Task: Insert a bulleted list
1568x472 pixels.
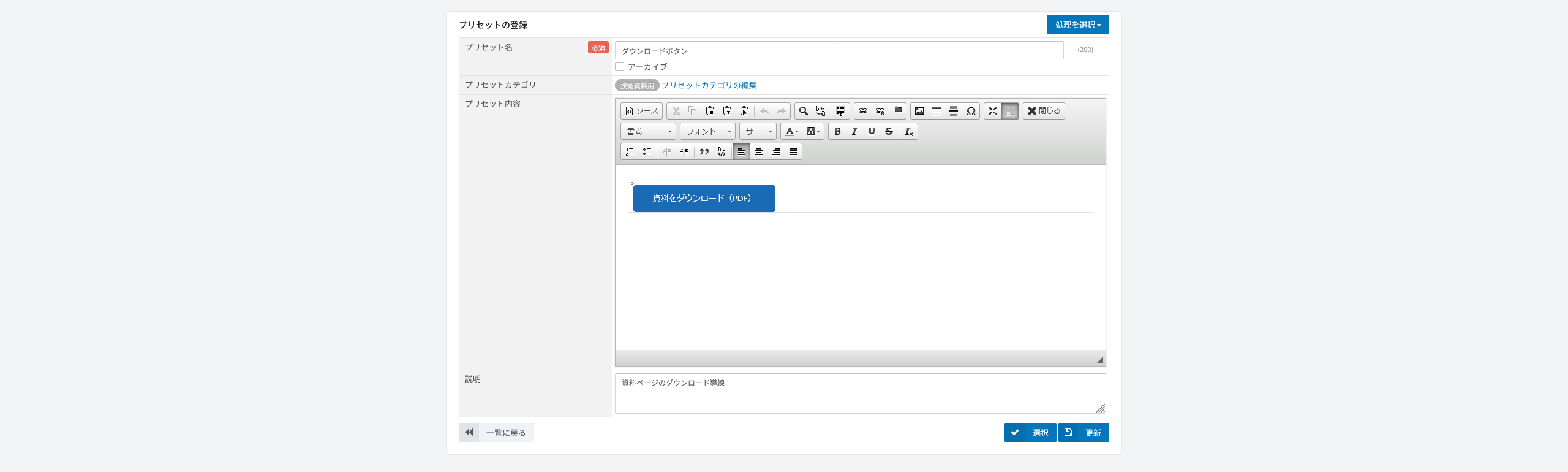Action: [647, 151]
